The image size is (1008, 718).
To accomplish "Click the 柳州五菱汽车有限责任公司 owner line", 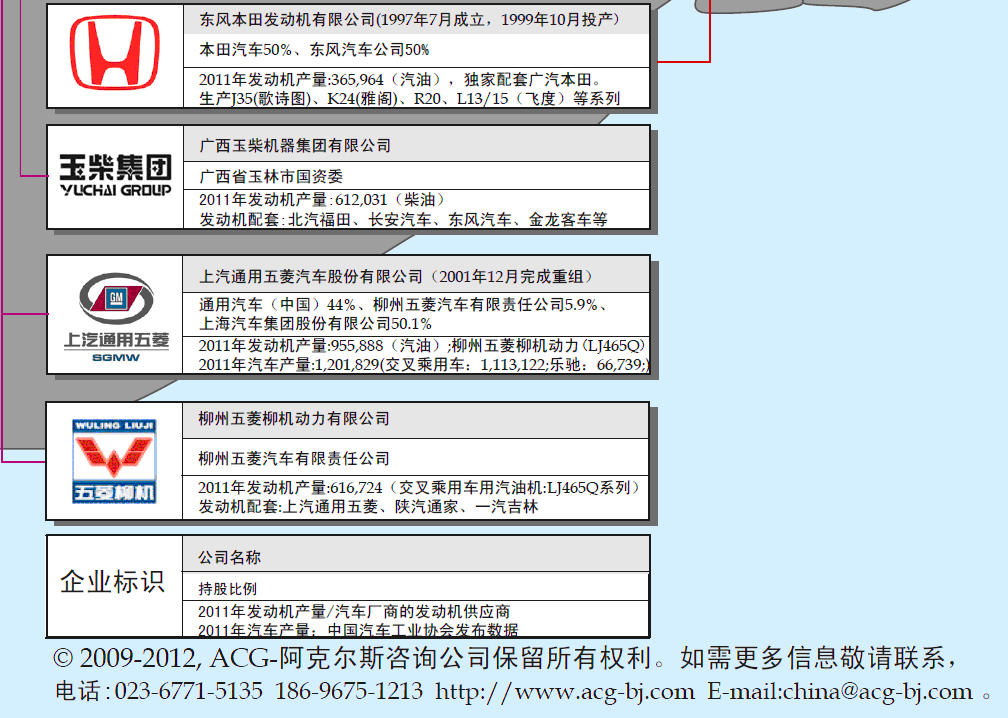I will (x=294, y=459).
